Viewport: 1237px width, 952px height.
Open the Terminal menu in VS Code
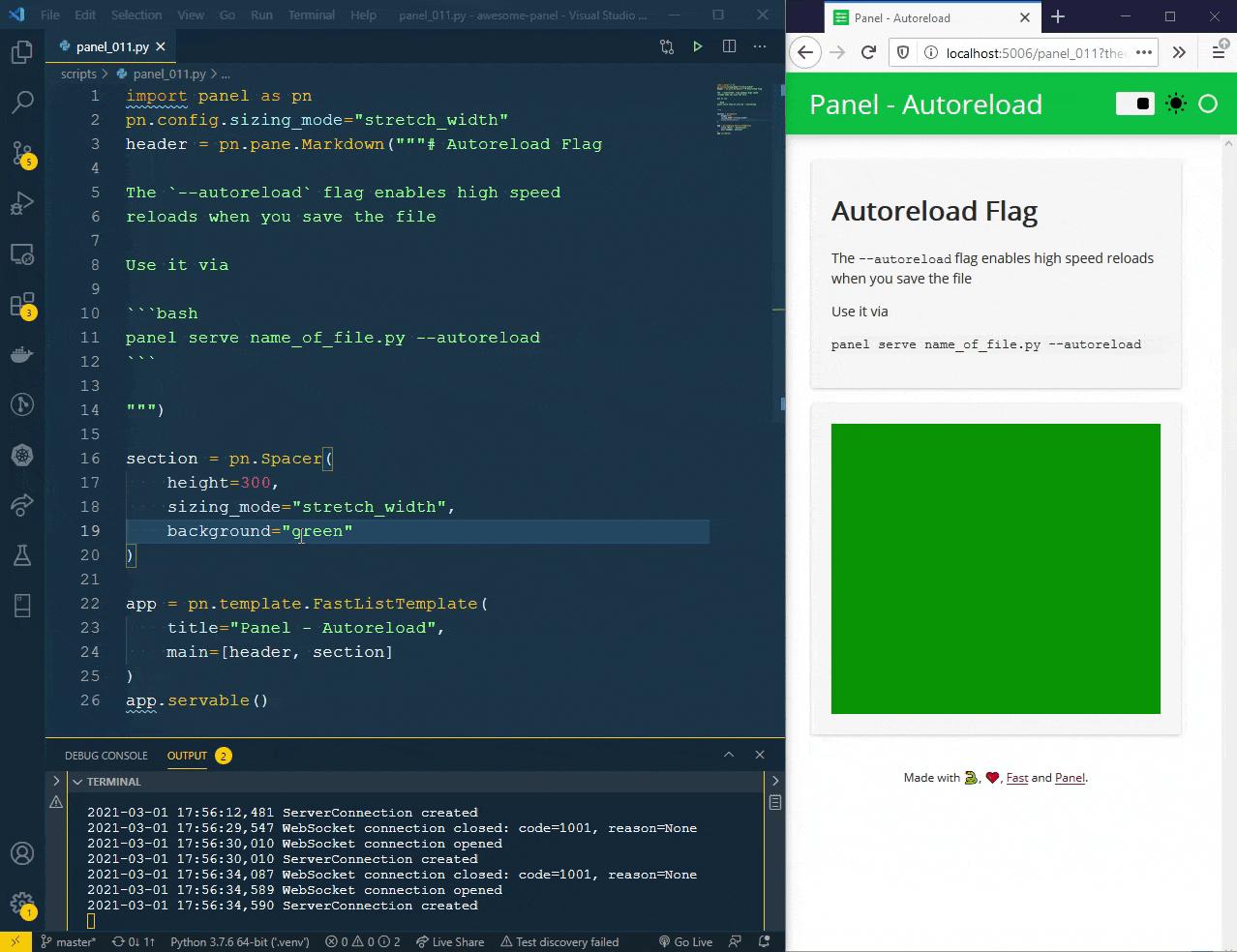coord(310,15)
